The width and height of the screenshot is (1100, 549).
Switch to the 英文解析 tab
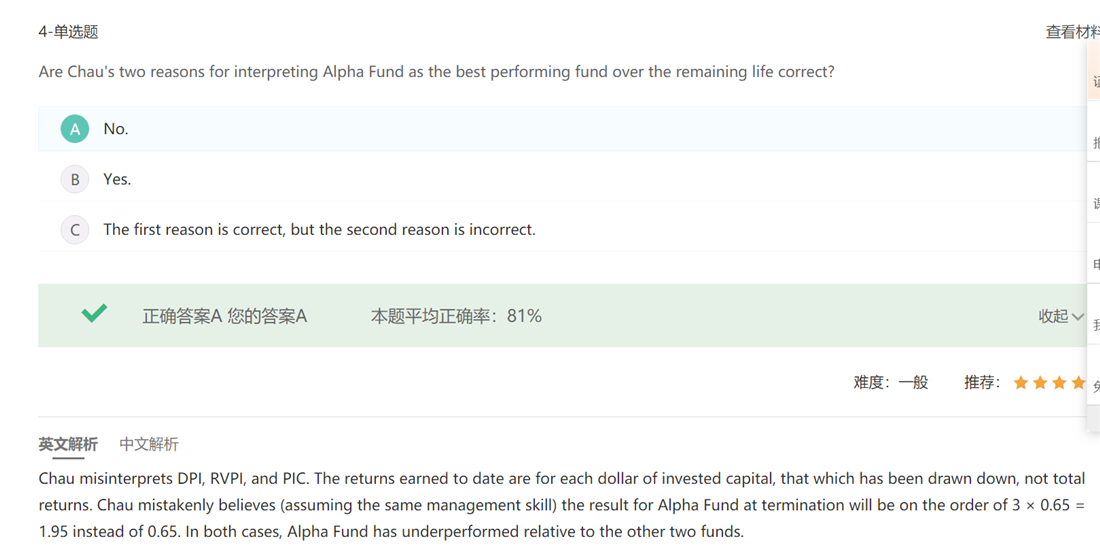tap(68, 444)
